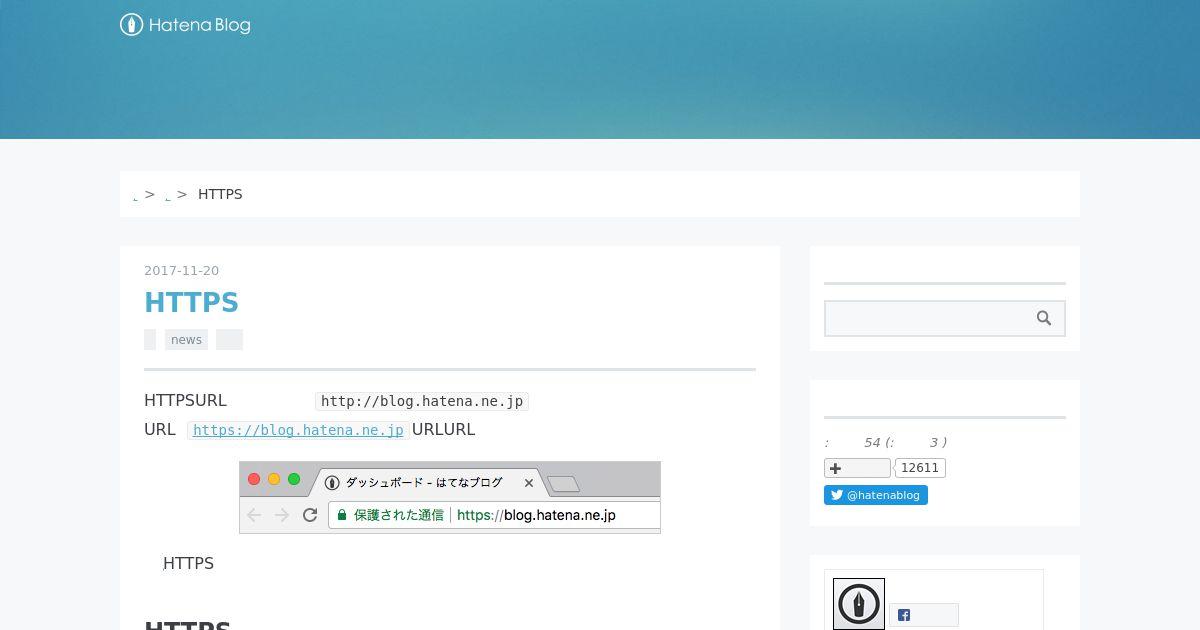Click the http://blog.hatena.ne.jp code text
The height and width of the screenshot is (630, 1200).
click(x=422, y=401)
